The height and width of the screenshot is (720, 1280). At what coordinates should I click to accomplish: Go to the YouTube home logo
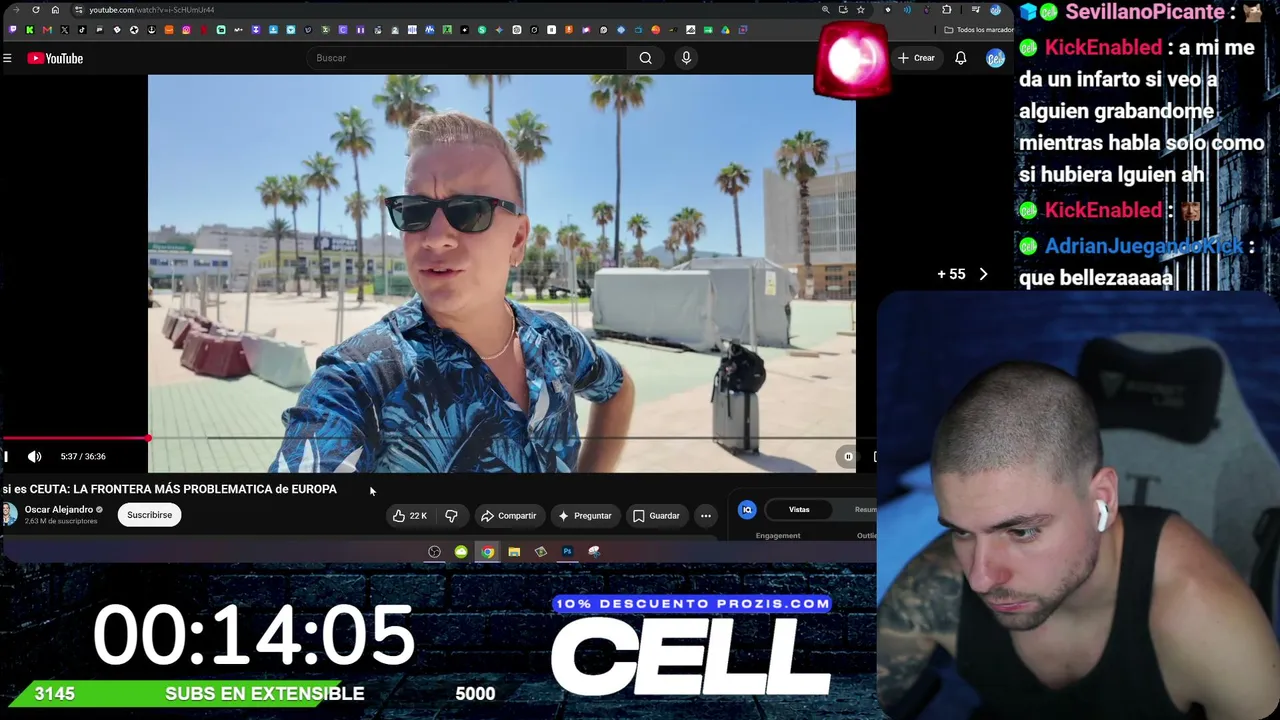tap(55, 58)
